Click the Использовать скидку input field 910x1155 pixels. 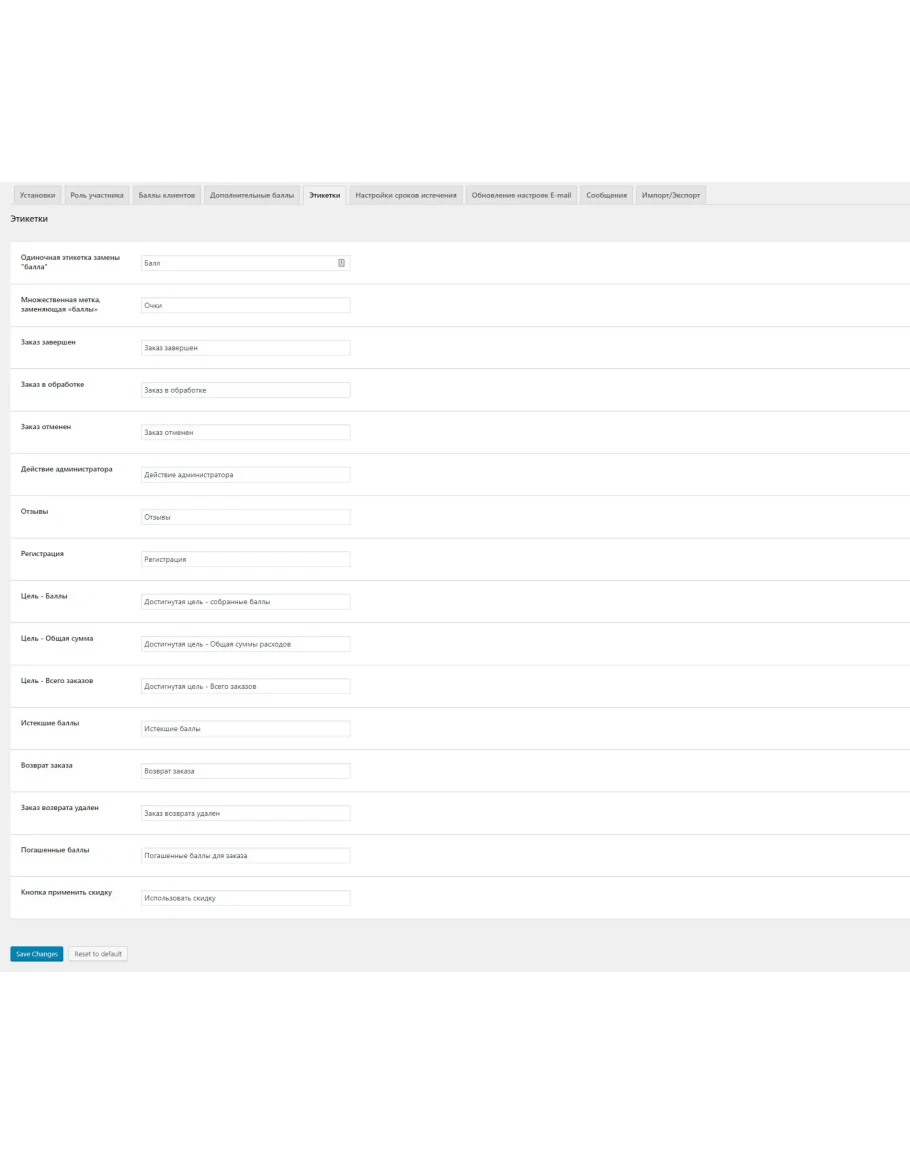[245, 898]
